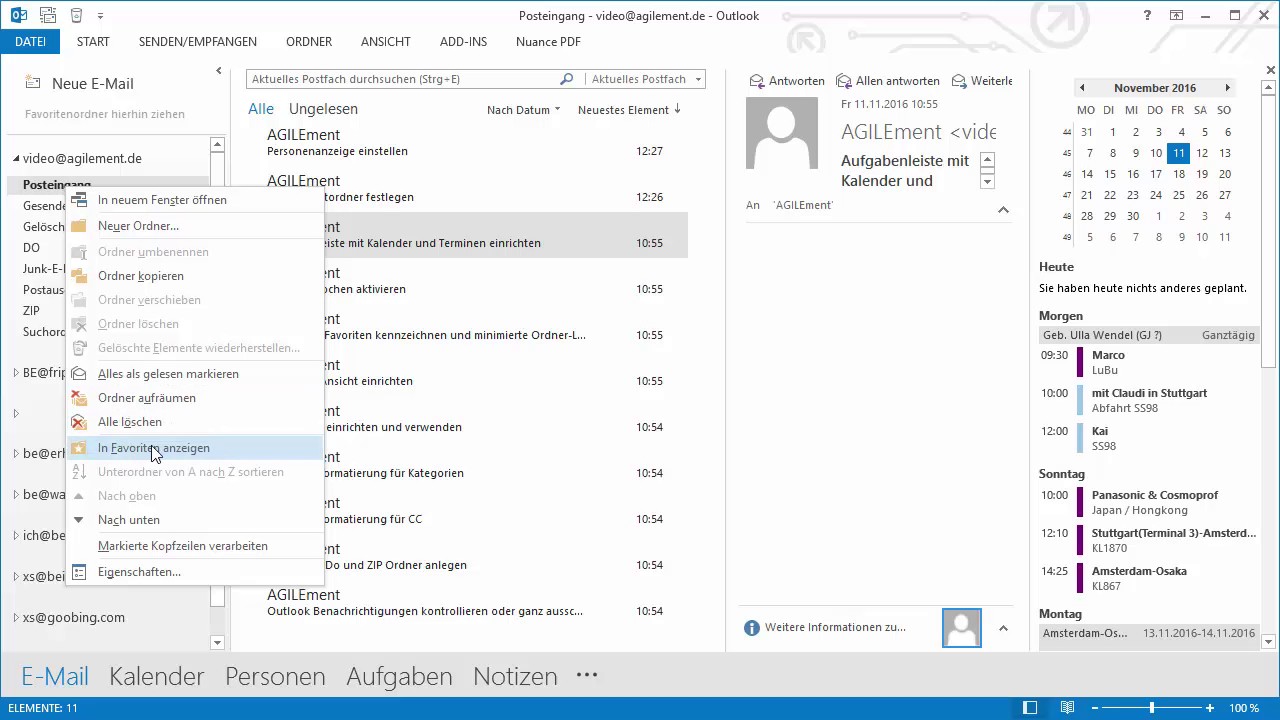The width and height of the screenshot is (1280, 720).
Task: Switch to Kalender navigation
Action: 157,676
